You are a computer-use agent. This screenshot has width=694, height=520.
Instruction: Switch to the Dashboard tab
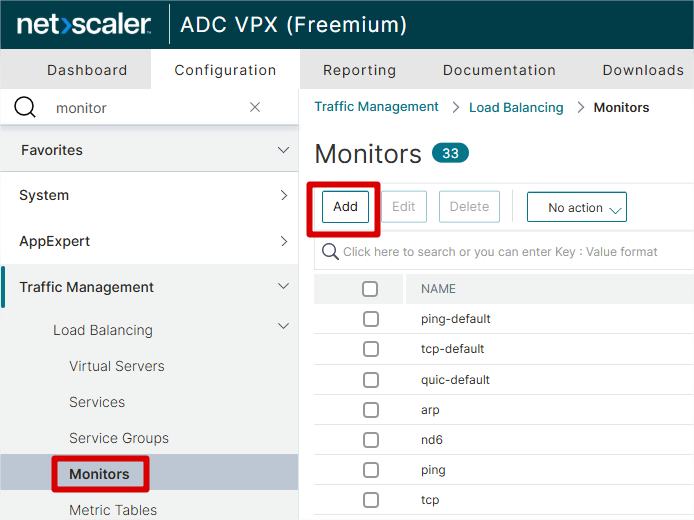tap(87, 70)
